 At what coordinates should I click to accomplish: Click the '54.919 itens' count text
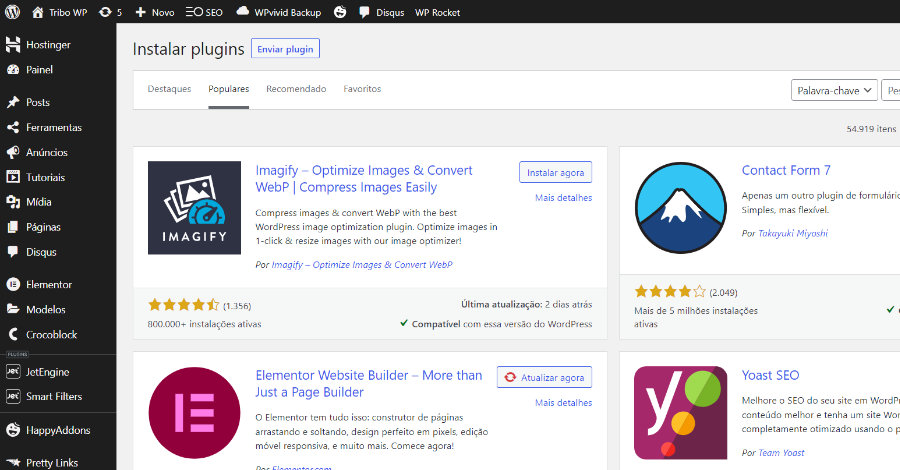pos(871,129)
